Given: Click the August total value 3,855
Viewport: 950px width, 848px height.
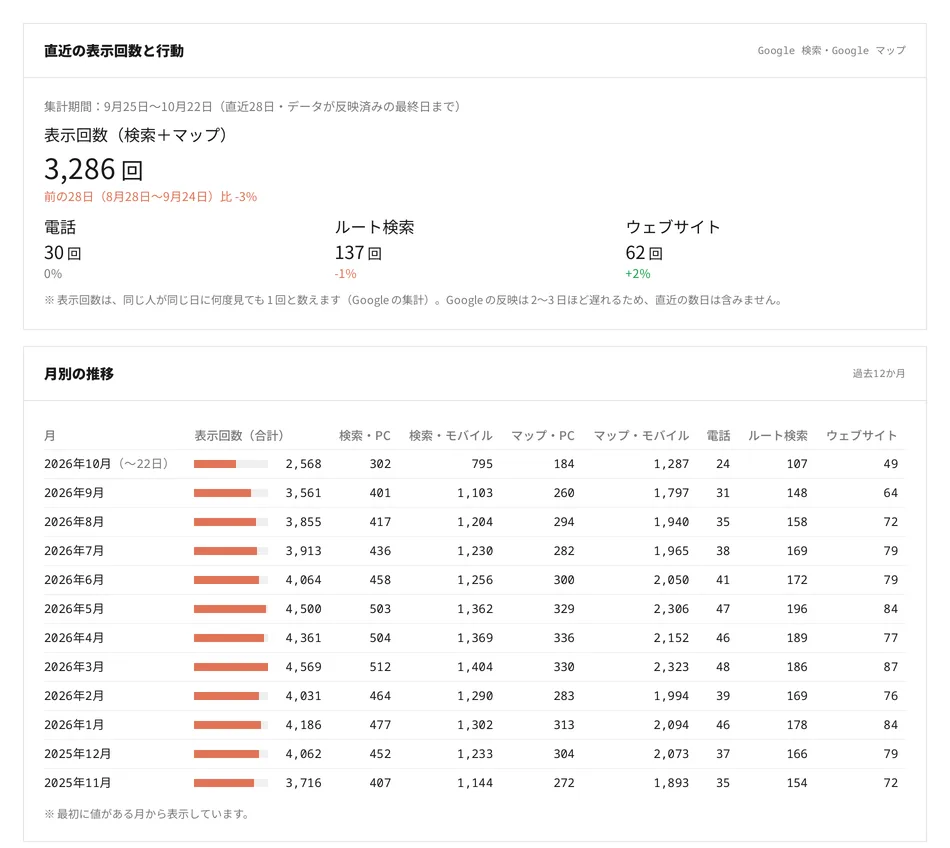Looking at the screenshot, I should (304, 522).
